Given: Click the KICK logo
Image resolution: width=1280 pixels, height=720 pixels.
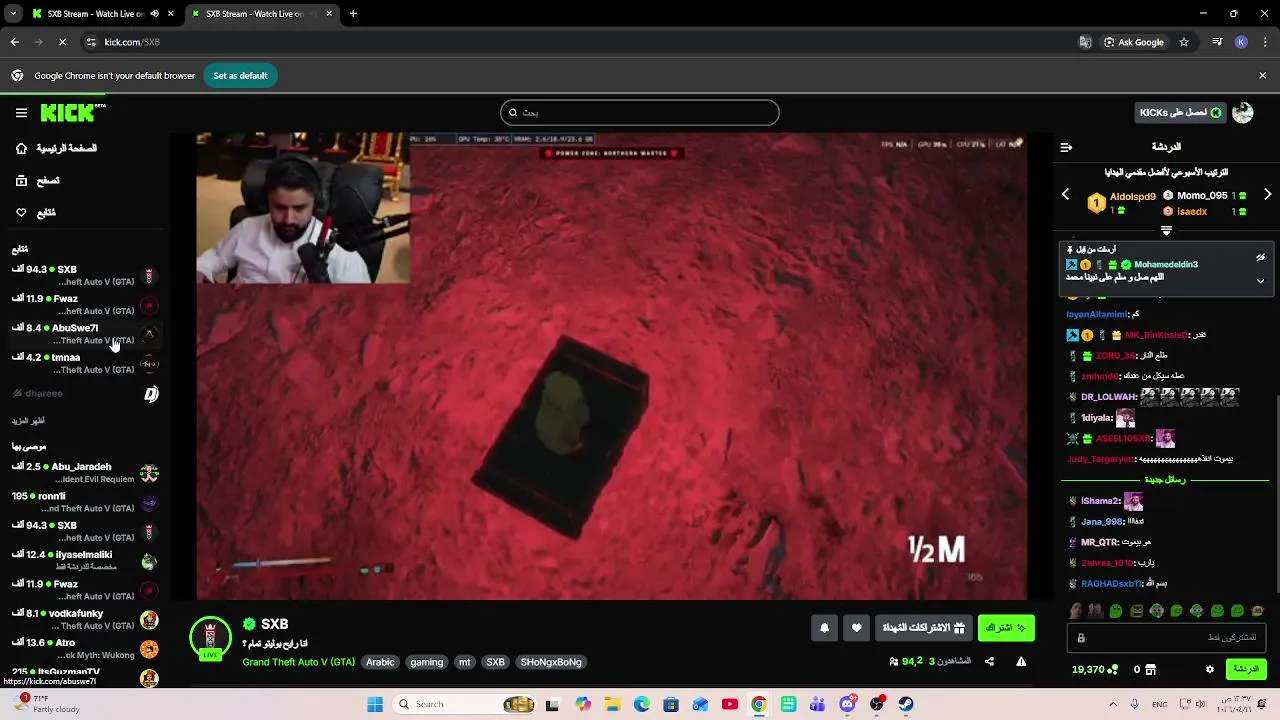Looking at the screenshot, I should 72,113.
